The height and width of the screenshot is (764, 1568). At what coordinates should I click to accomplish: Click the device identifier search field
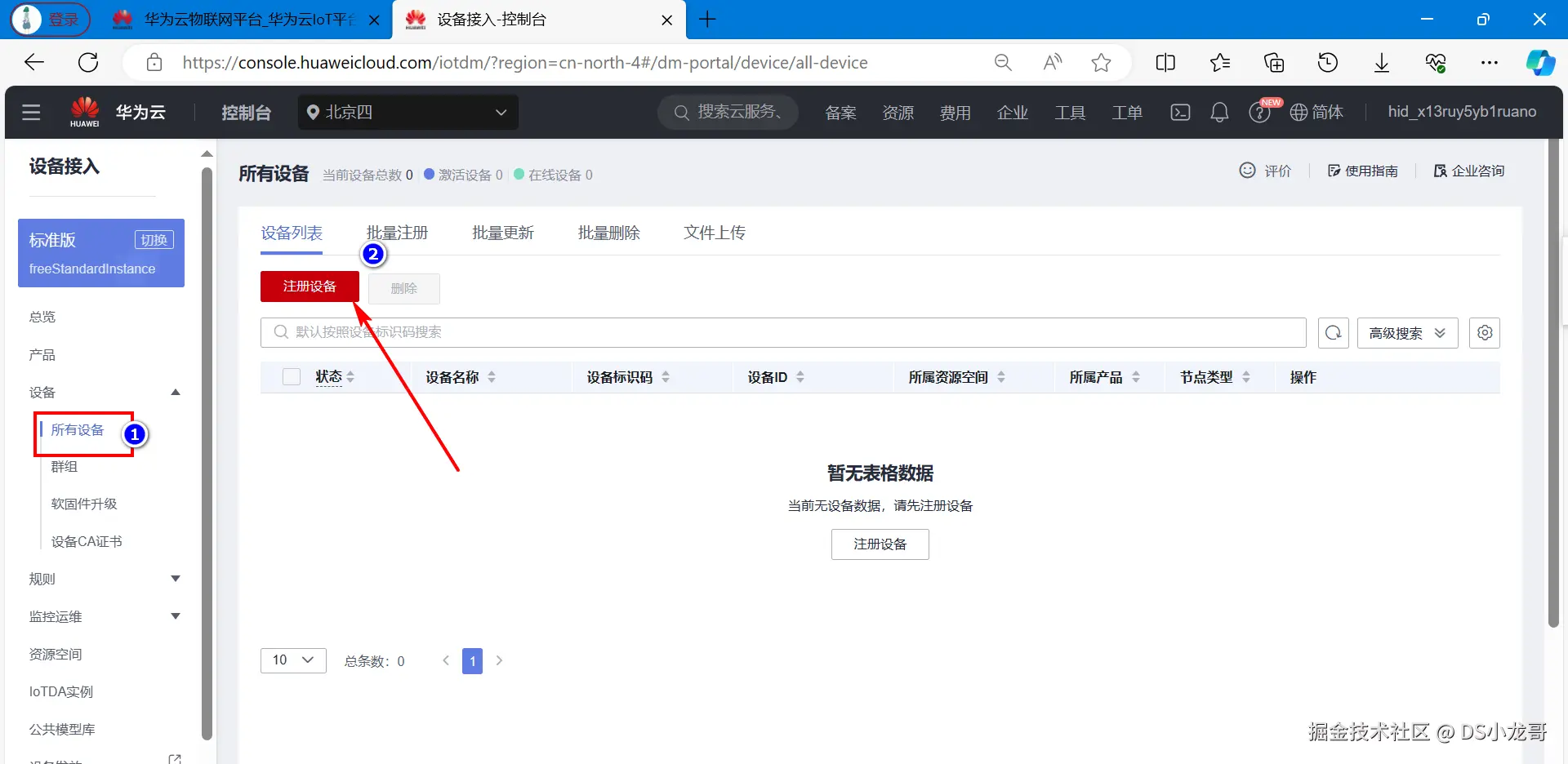(783, 332)
